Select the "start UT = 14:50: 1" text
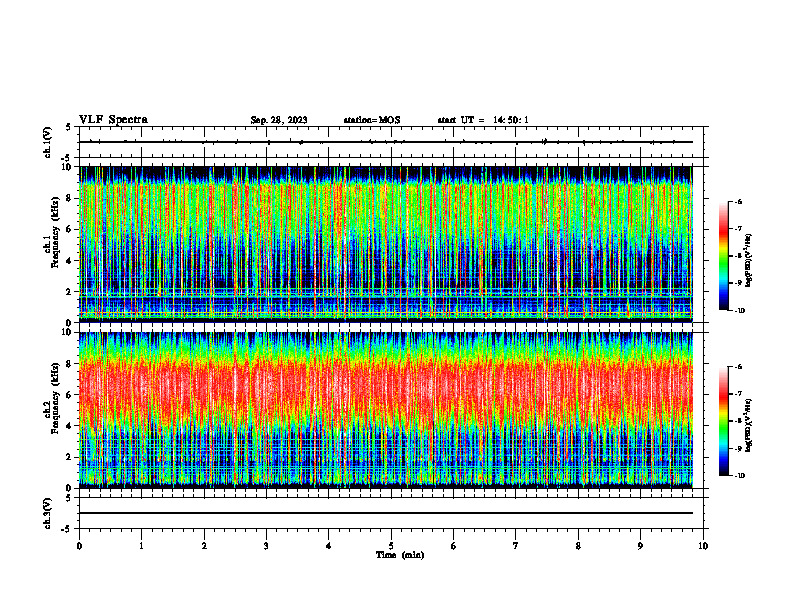The height and width of the screenshot is (612, 792). click(x=483, y=120)
